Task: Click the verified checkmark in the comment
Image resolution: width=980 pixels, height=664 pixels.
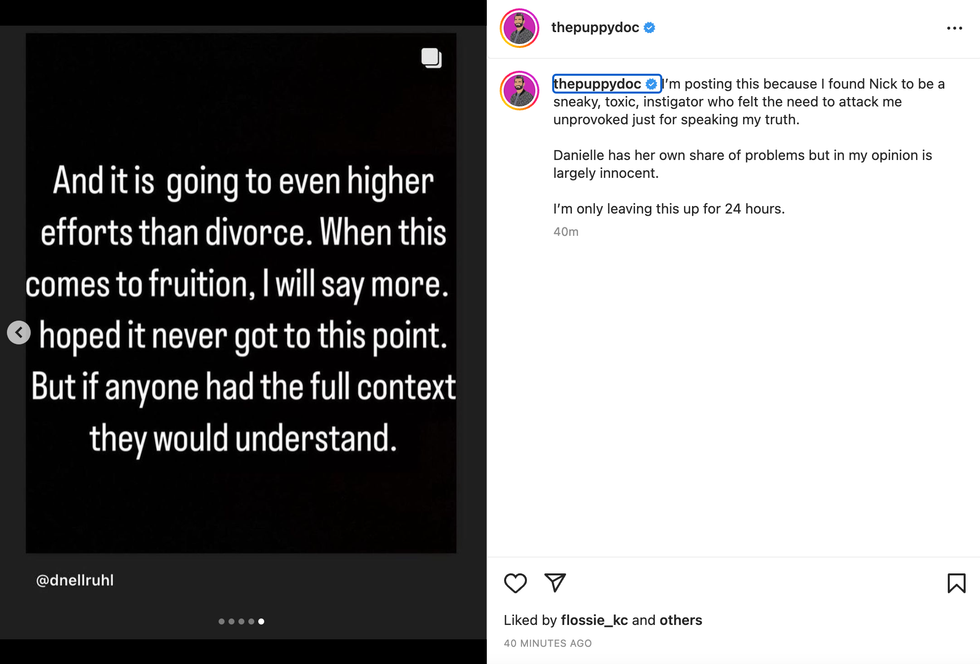Action: [x=650, y=84]
